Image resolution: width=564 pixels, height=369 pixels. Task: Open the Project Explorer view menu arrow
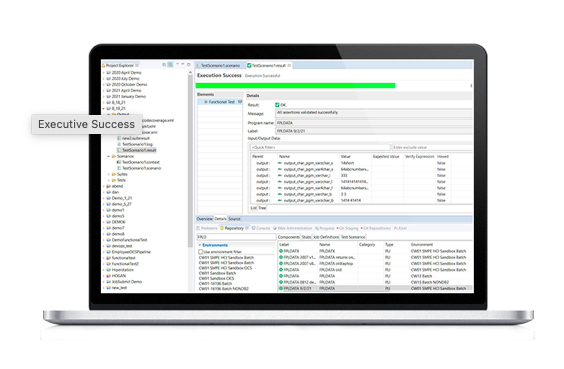coord(177,64)
